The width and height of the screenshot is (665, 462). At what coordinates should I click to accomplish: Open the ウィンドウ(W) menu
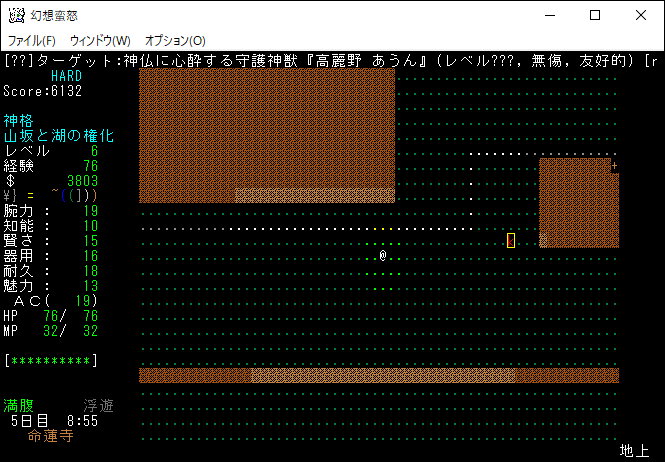click(x=100, y=41)
